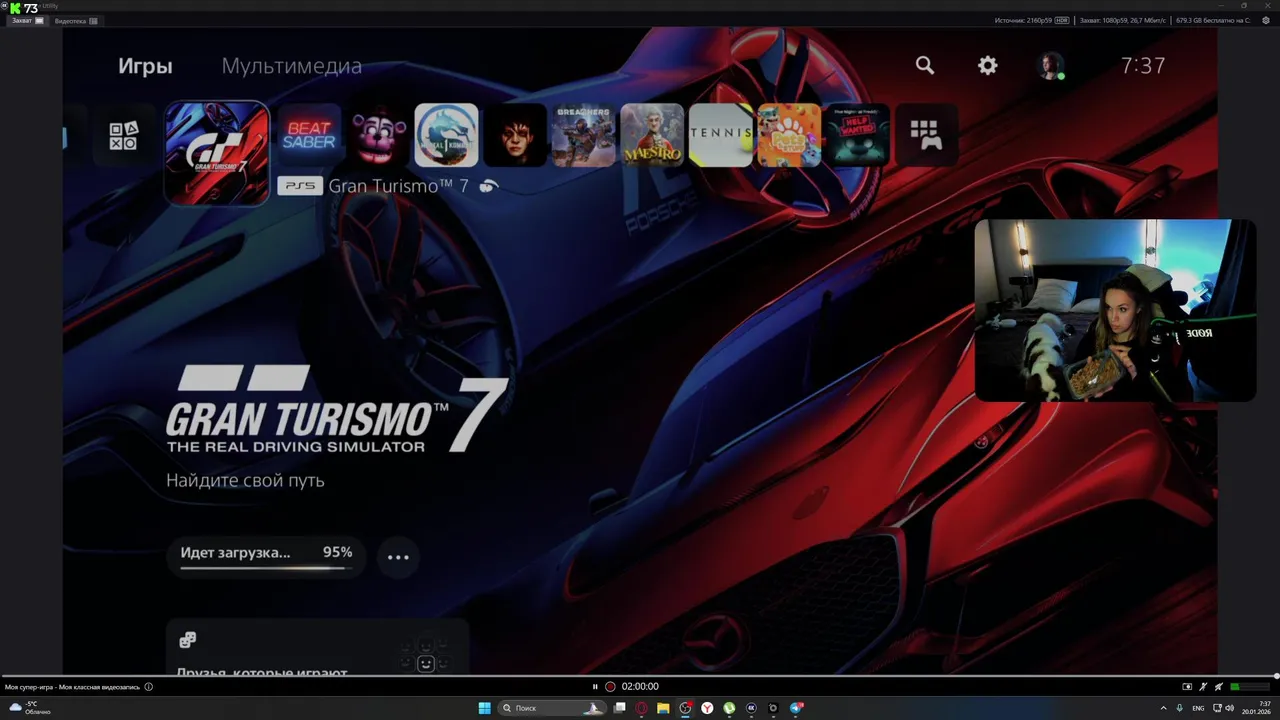This screenshot has height=720, width=1280.
Task: Open File Explorer from taskbar
Action: (663, 708)
